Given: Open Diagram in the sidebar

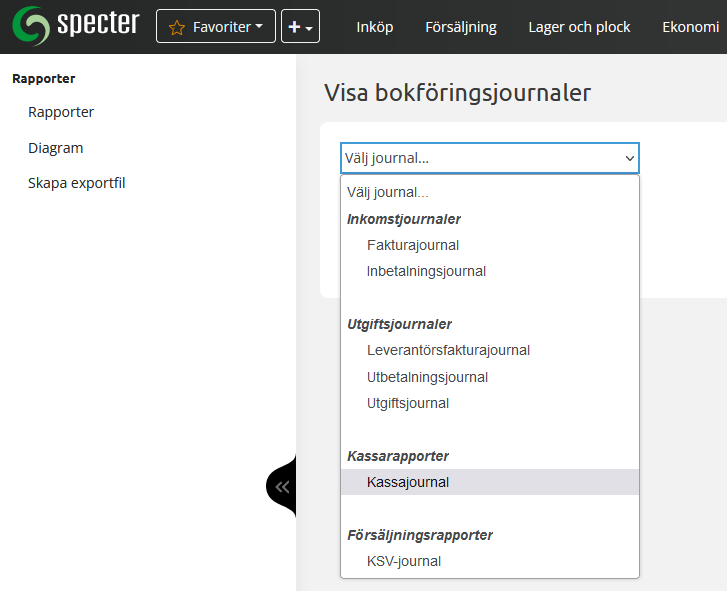Looking at the screenshot, I should point(56,148).
